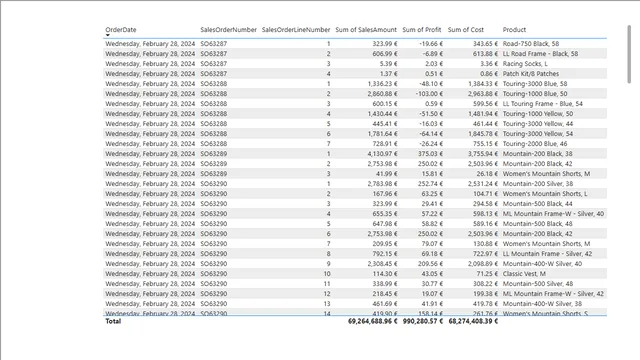Click the SalesOrderNumber column header
This screenshot has width=640, height=360.
tap(228, 30)
